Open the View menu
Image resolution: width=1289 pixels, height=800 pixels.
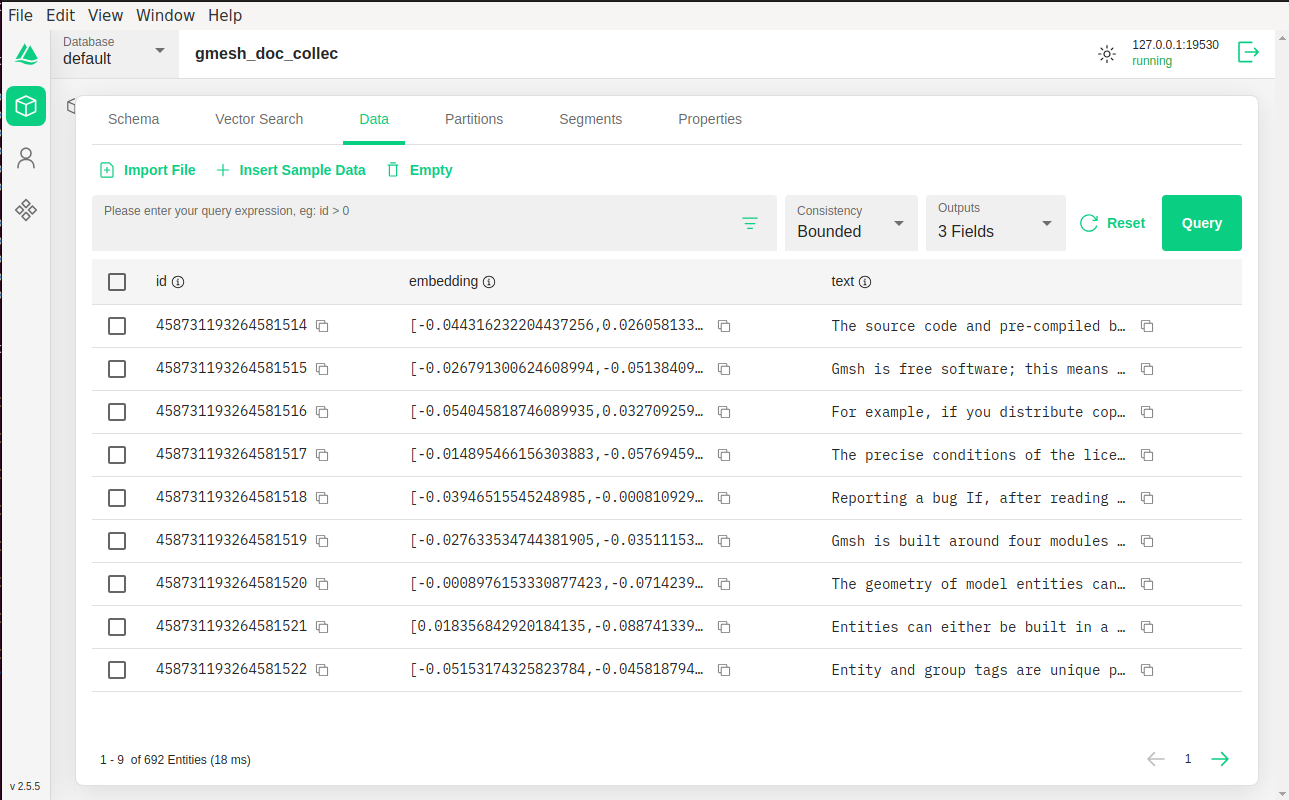[x=105, y=15]
